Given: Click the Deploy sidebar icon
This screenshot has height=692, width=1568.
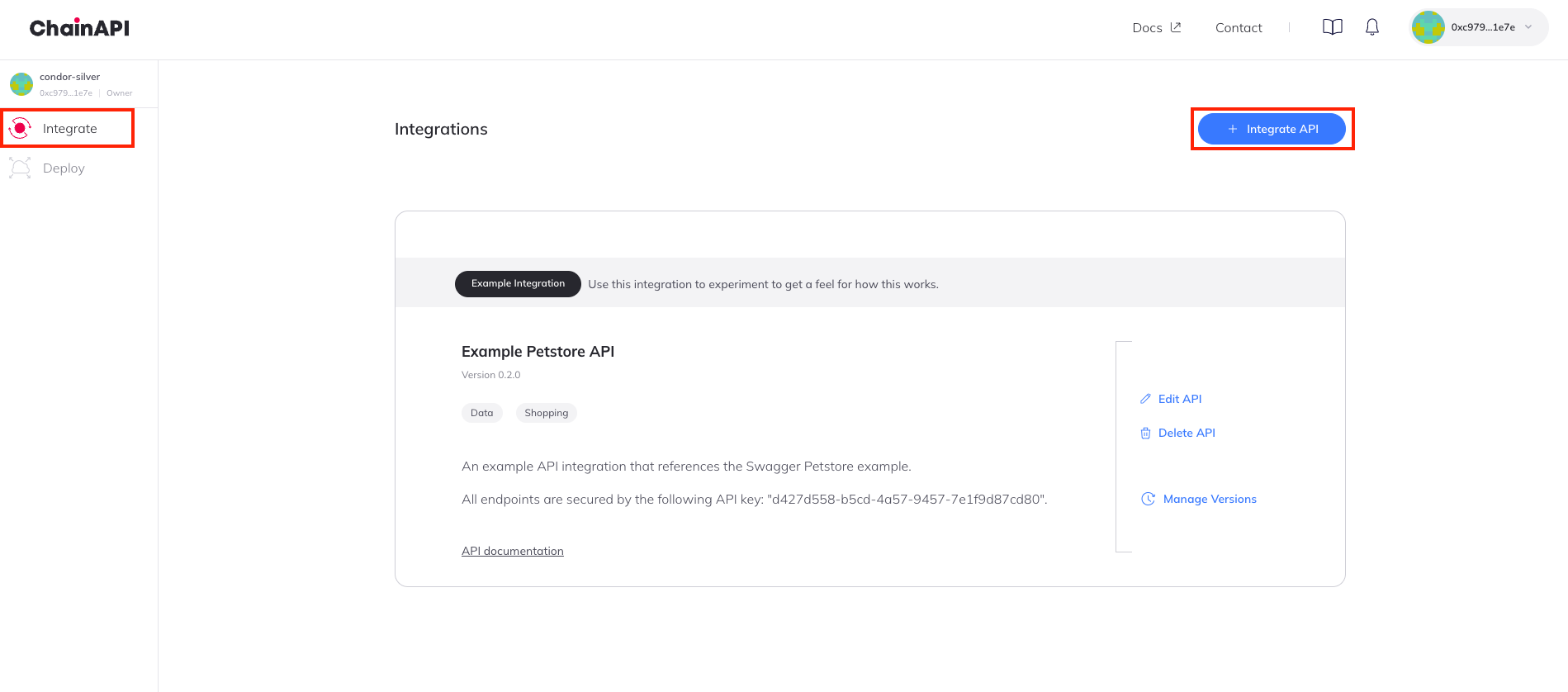Looking at the screenshot, I should (x=20, y=168).
